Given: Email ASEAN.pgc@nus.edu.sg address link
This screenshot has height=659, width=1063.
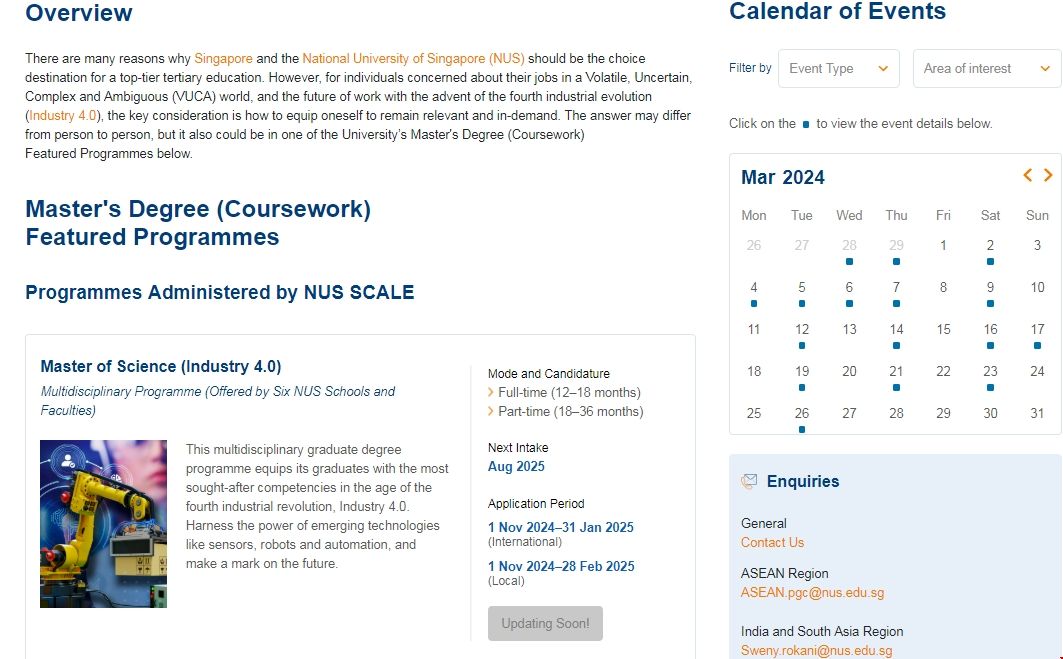Looking at the screenshot, I should 812,592.
